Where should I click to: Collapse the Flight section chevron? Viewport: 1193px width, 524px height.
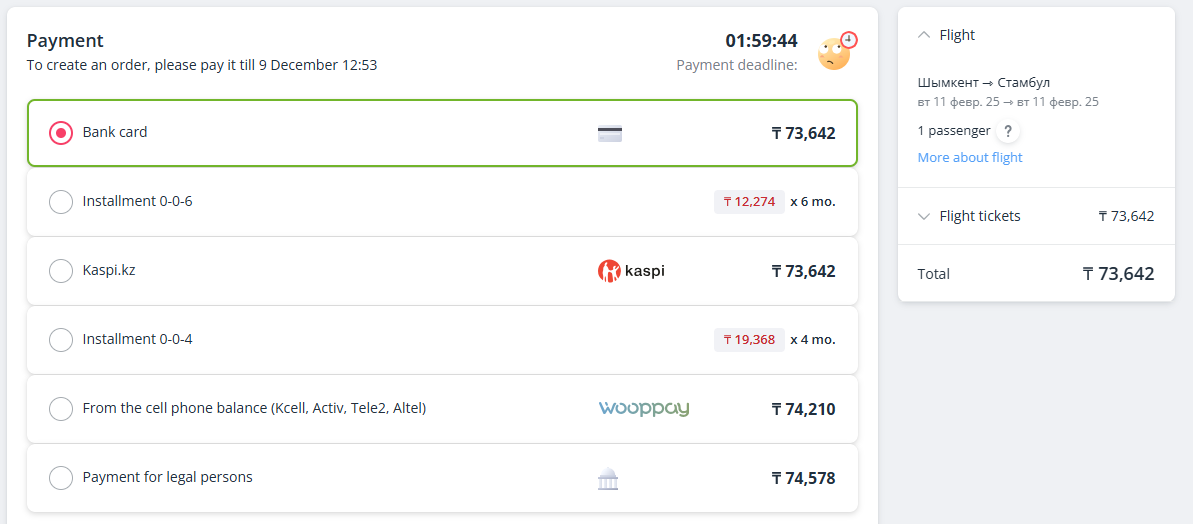point(924,35)
